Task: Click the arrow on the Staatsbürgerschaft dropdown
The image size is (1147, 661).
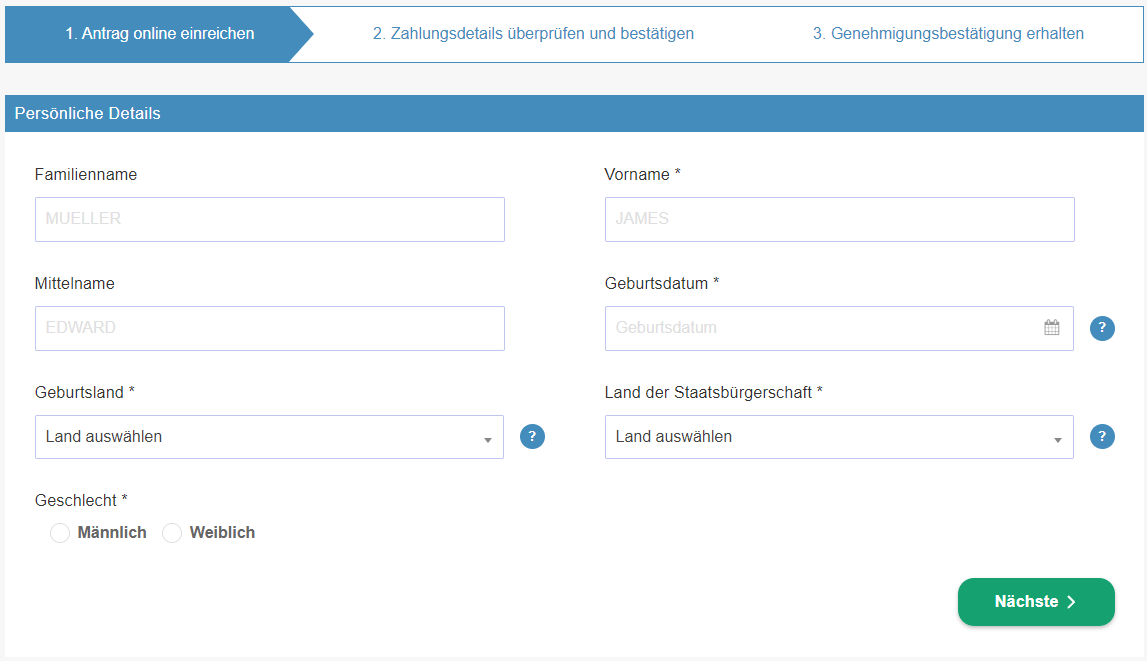Action: pos(1057,439)
